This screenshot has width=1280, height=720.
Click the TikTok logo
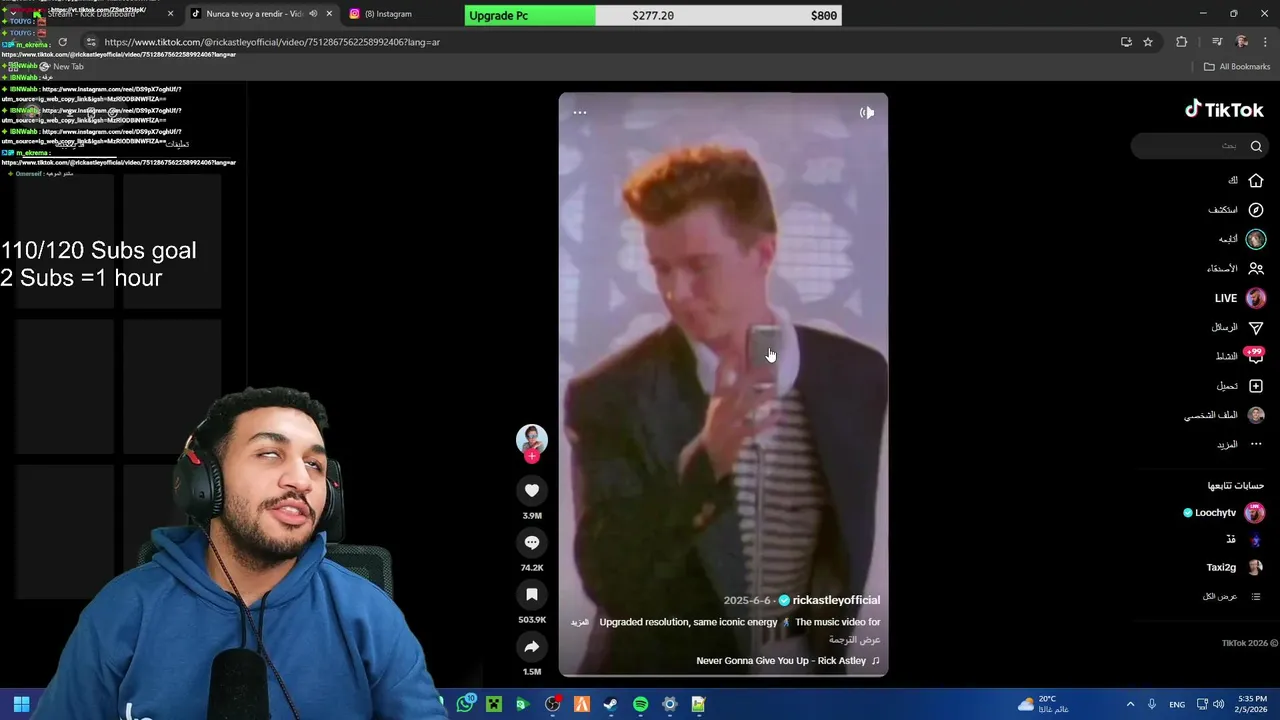click(1224, 109)
